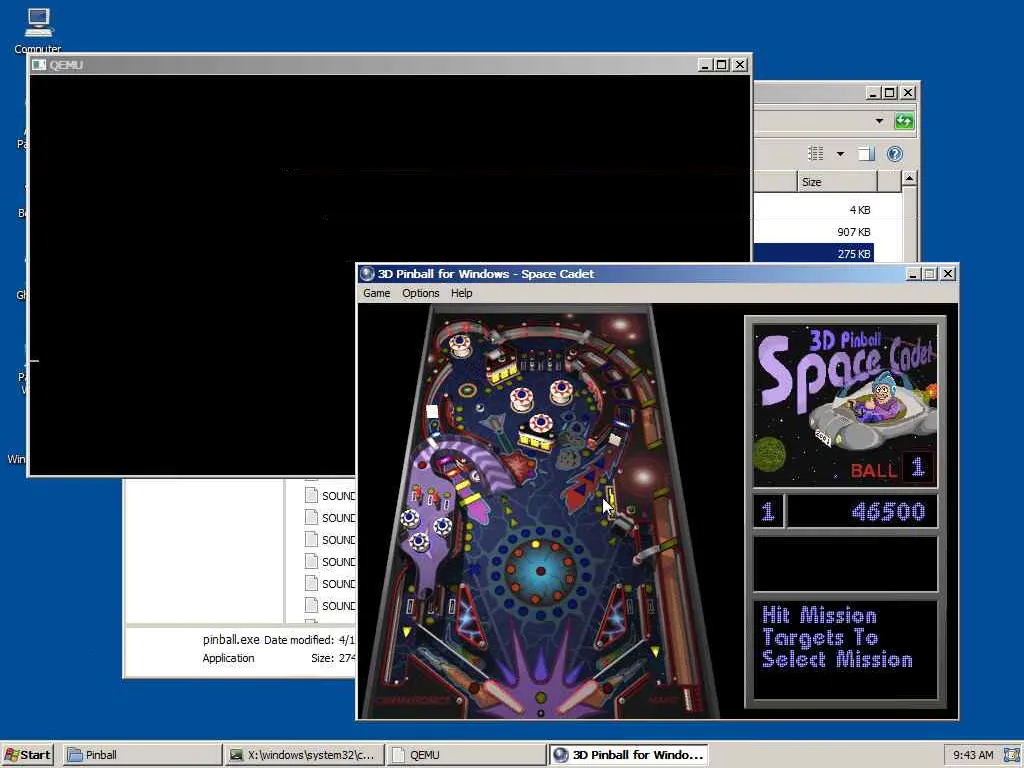This screenshot has width=1024, height=768.
Task: Open the Help menu in 3D Pinball
Action: point(461,293)
